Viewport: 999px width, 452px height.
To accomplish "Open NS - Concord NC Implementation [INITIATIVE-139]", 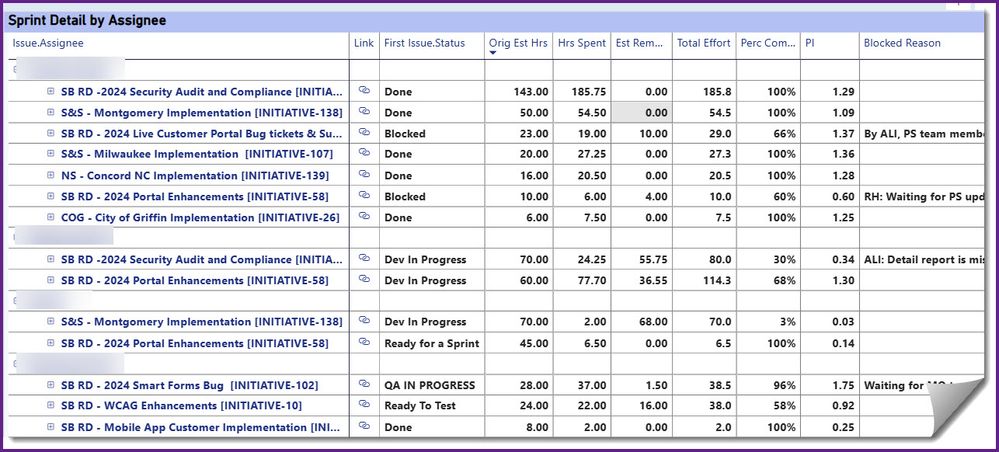I will (x=196, y=175).
